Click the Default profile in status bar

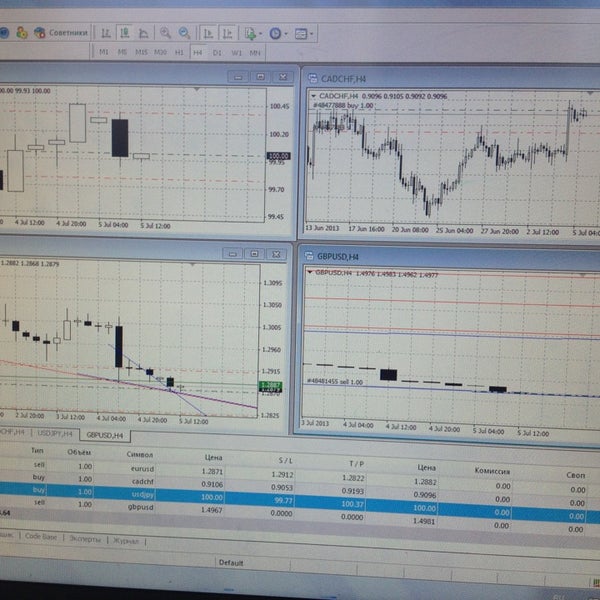231,562
